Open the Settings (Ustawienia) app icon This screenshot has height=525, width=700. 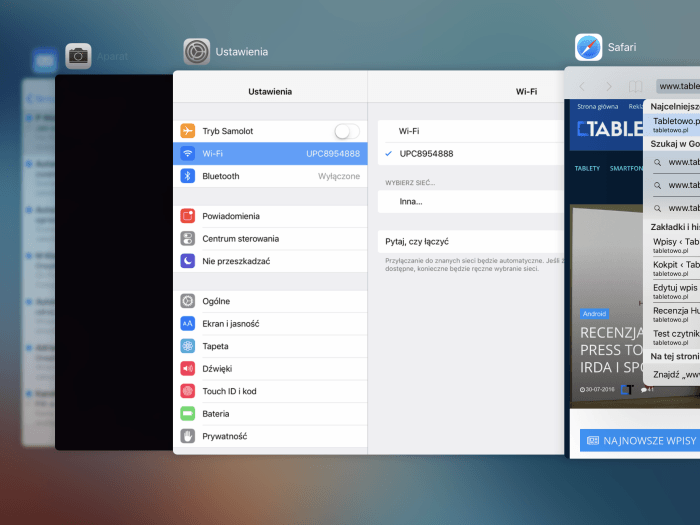[x=197, y=52]
